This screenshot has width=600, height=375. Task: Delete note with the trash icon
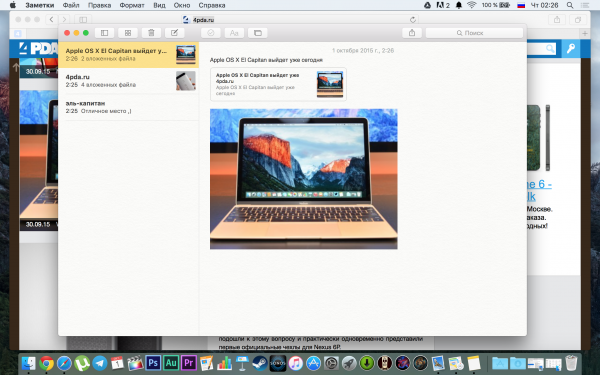[151, 33]
